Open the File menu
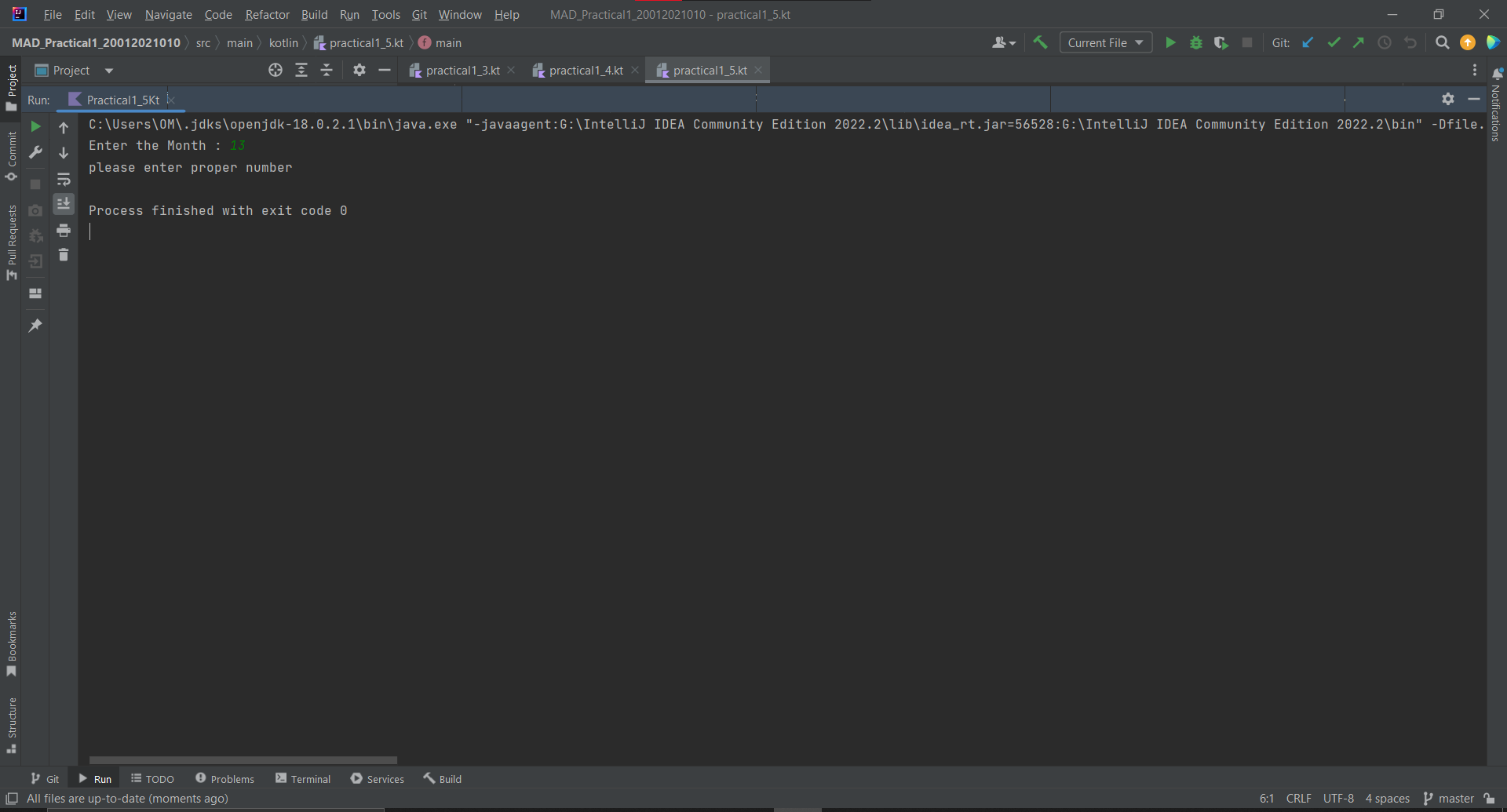The height and width of the screenshot is (812, 1507). click(53, 14)
